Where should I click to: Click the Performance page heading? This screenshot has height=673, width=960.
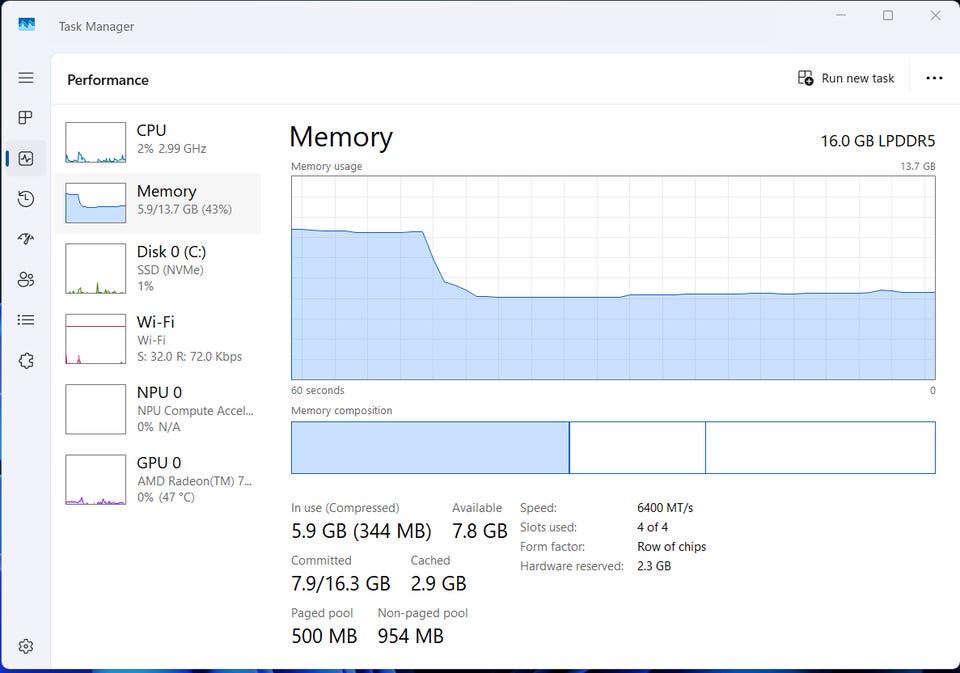(108, 80)
